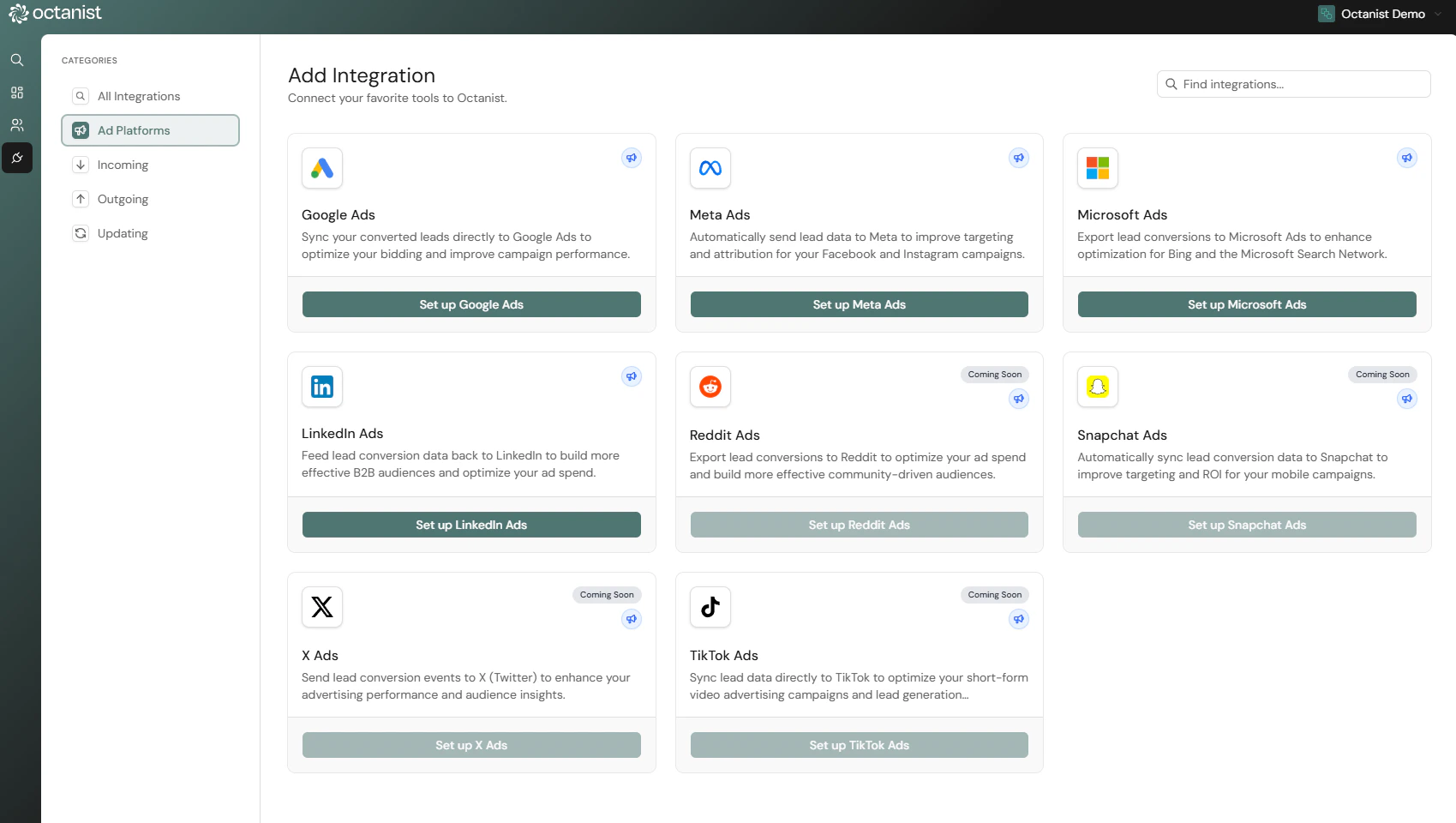Click the megaphone badge on X Ads card

[x=632, y=619]
